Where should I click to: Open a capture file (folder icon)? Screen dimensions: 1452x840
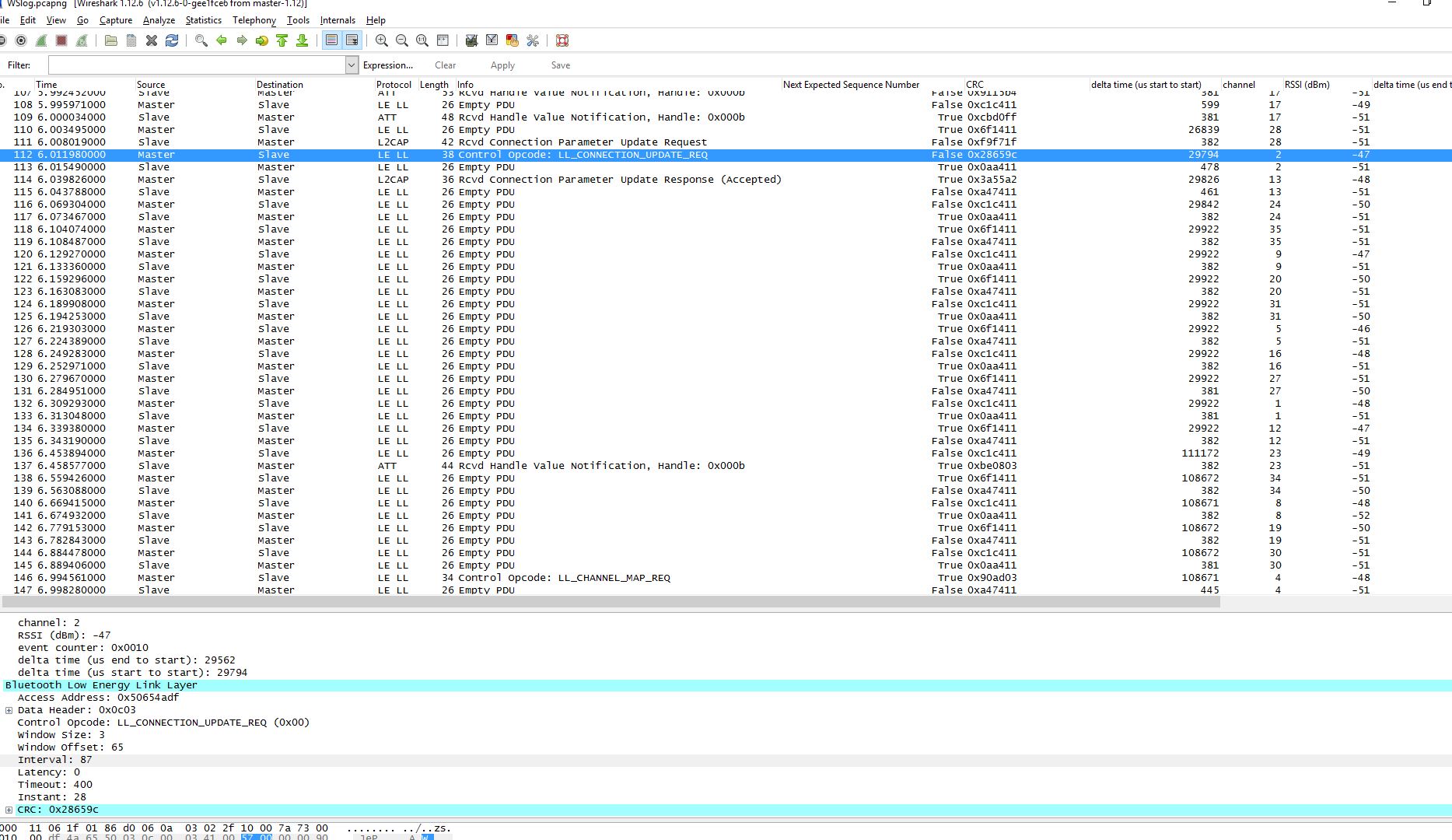coord(111,40)
